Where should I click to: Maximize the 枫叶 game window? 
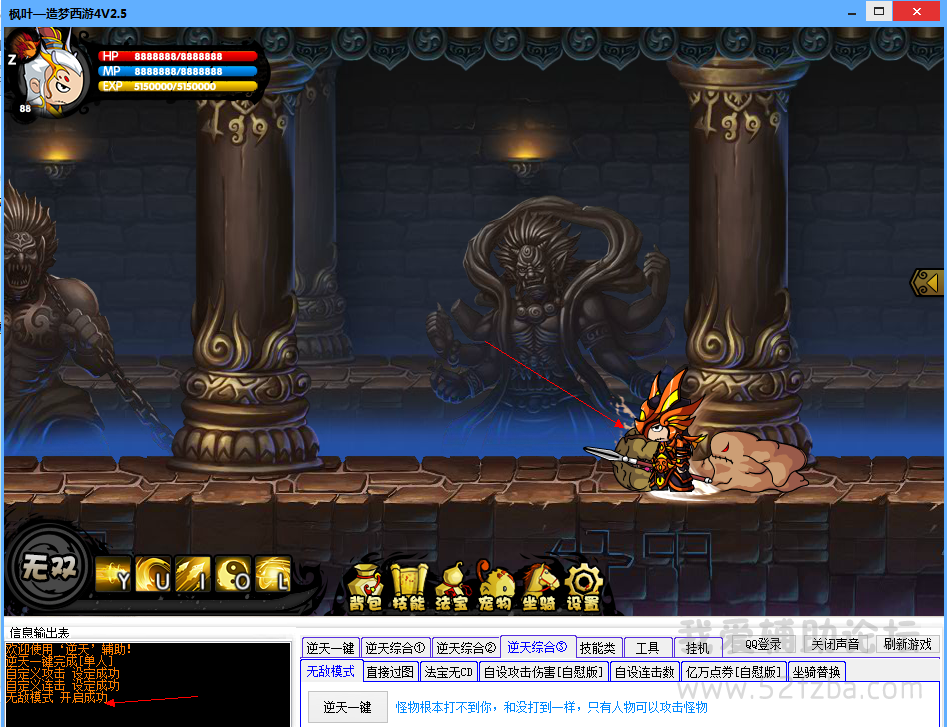pos(879,11)
